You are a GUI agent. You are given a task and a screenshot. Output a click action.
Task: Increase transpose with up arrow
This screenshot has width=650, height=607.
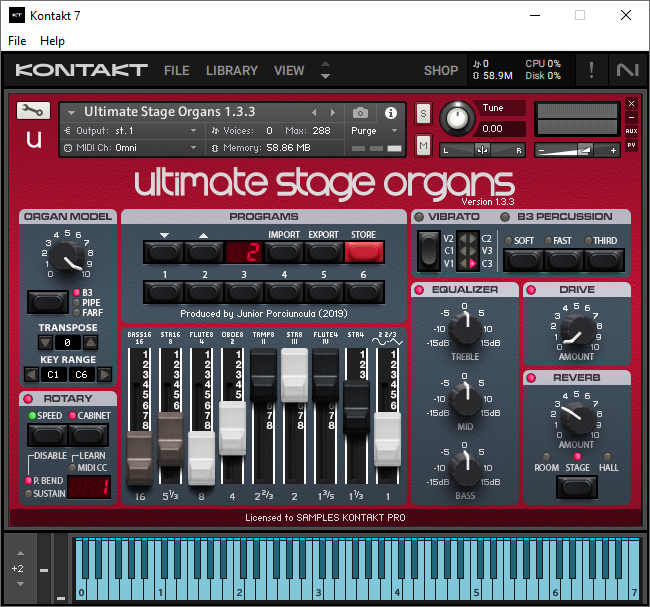click(91, 342)
